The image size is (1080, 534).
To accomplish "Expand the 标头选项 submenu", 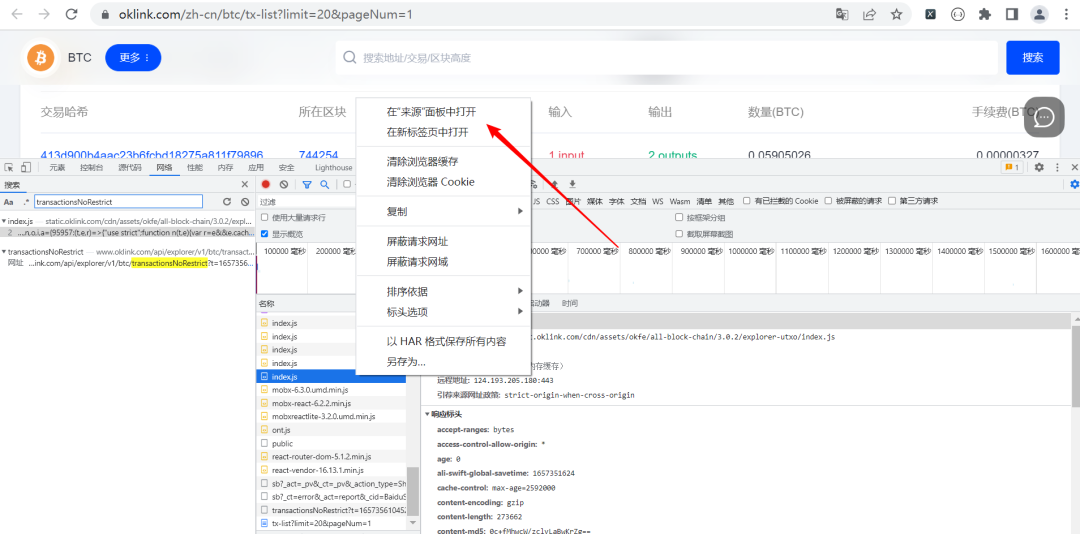I will [444, 312].
